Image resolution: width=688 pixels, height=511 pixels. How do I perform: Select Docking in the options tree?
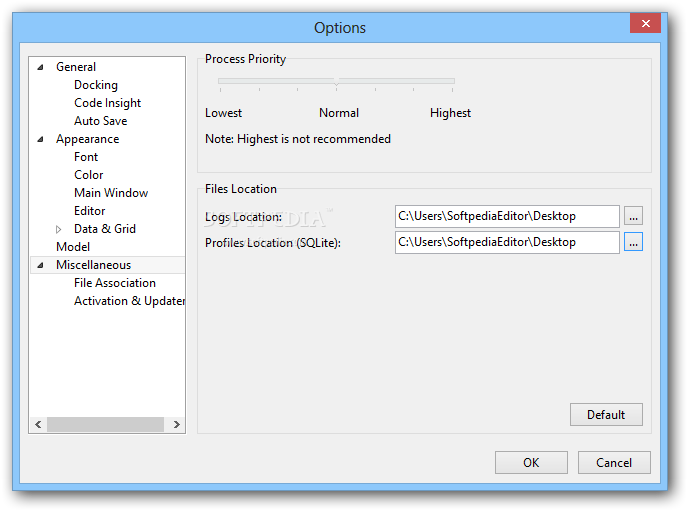[x=96, y=85]
